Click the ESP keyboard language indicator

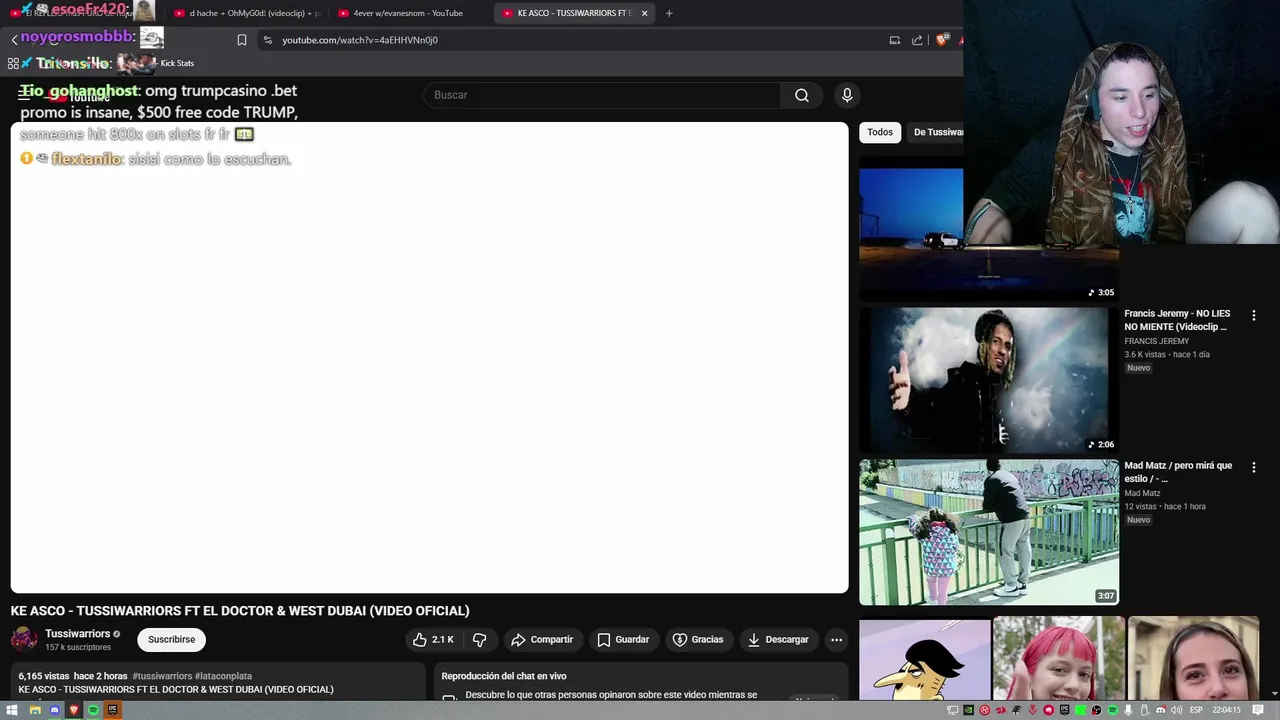[x=1196, y=710]
